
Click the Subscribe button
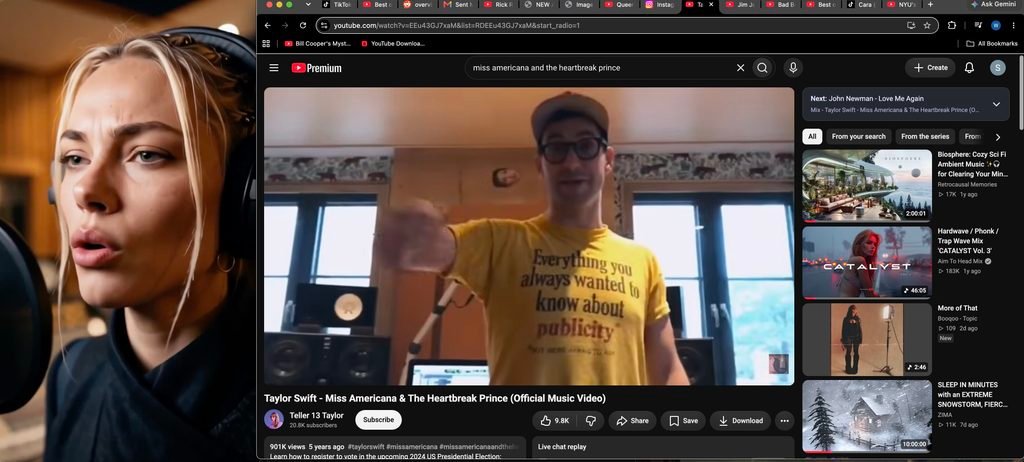click(378, 420)
